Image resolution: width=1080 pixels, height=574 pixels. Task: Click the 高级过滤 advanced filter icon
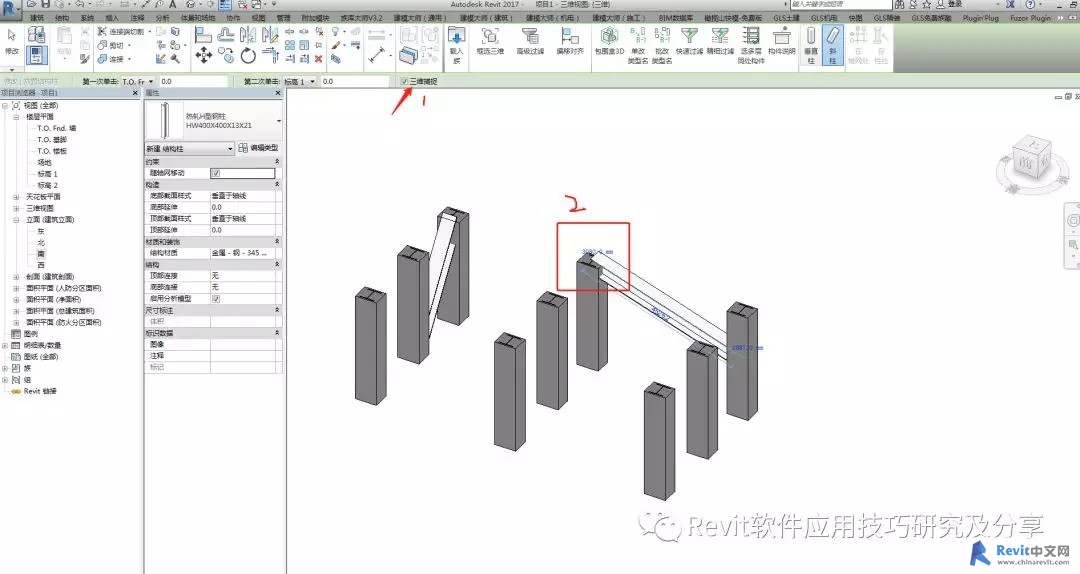coord(530,41)
